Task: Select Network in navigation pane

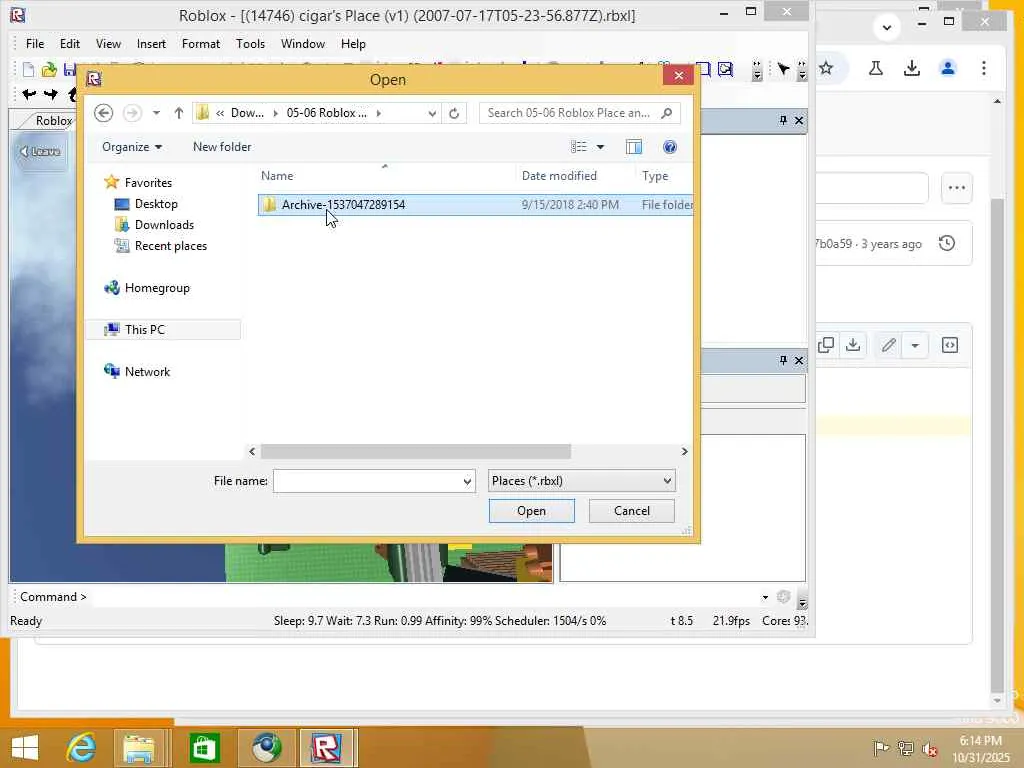Action: (147, 372)
